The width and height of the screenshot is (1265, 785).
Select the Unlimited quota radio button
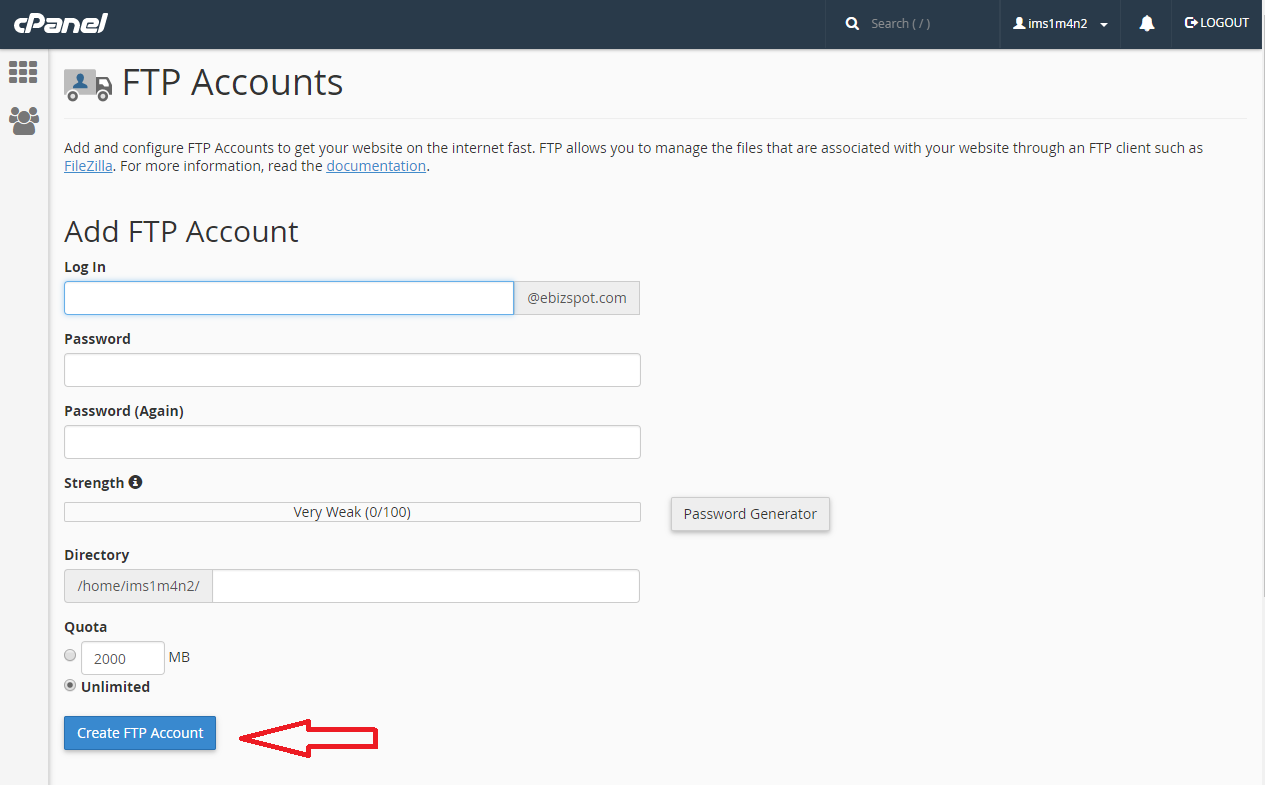[x=70, y=686]
